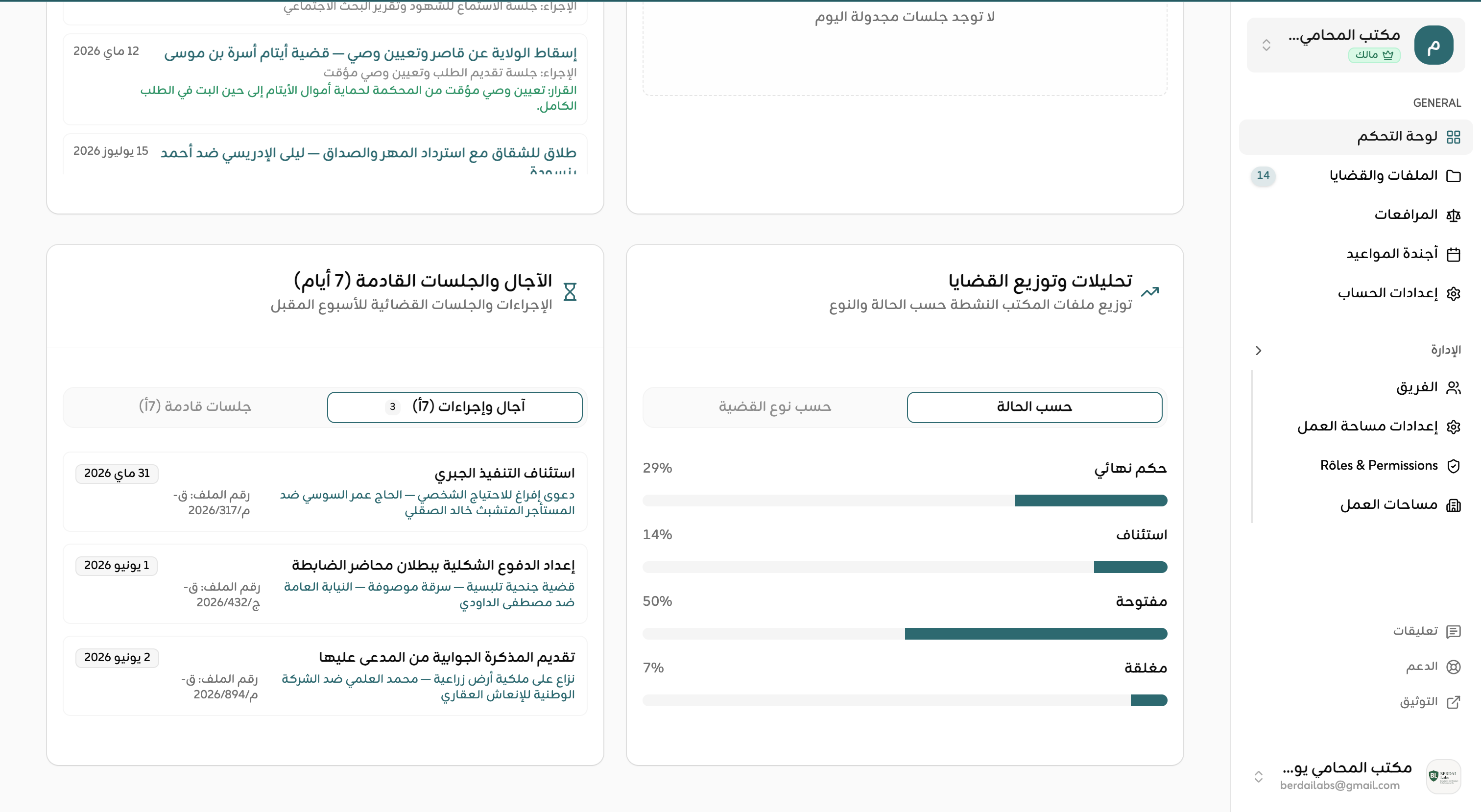Image resolution: width=1481 pixels, height=812 pixels.
Task: Click the Berdai Labs account logo thumbnail
Action: (1443, 776)
